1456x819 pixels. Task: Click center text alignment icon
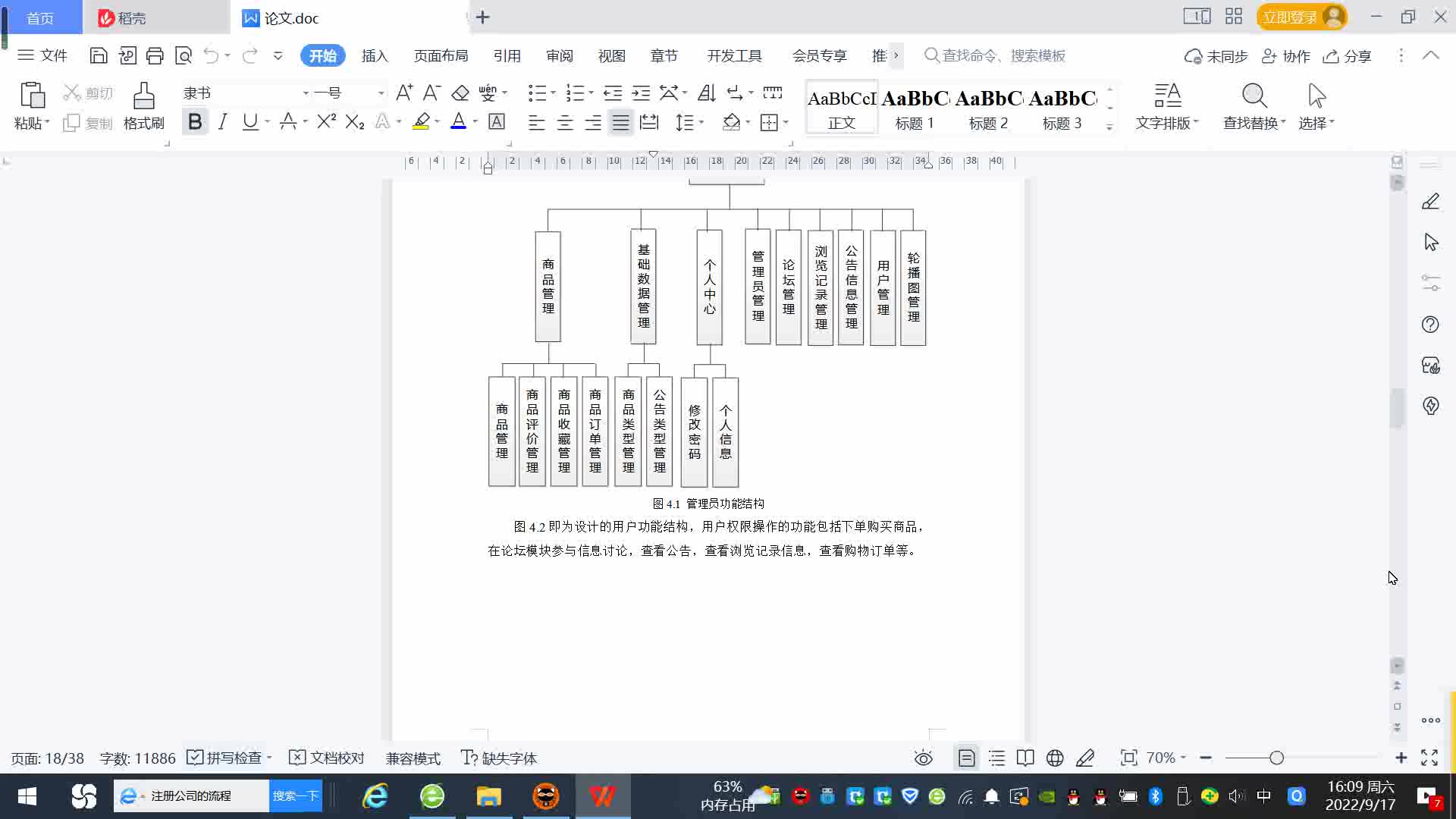[565, 123]
